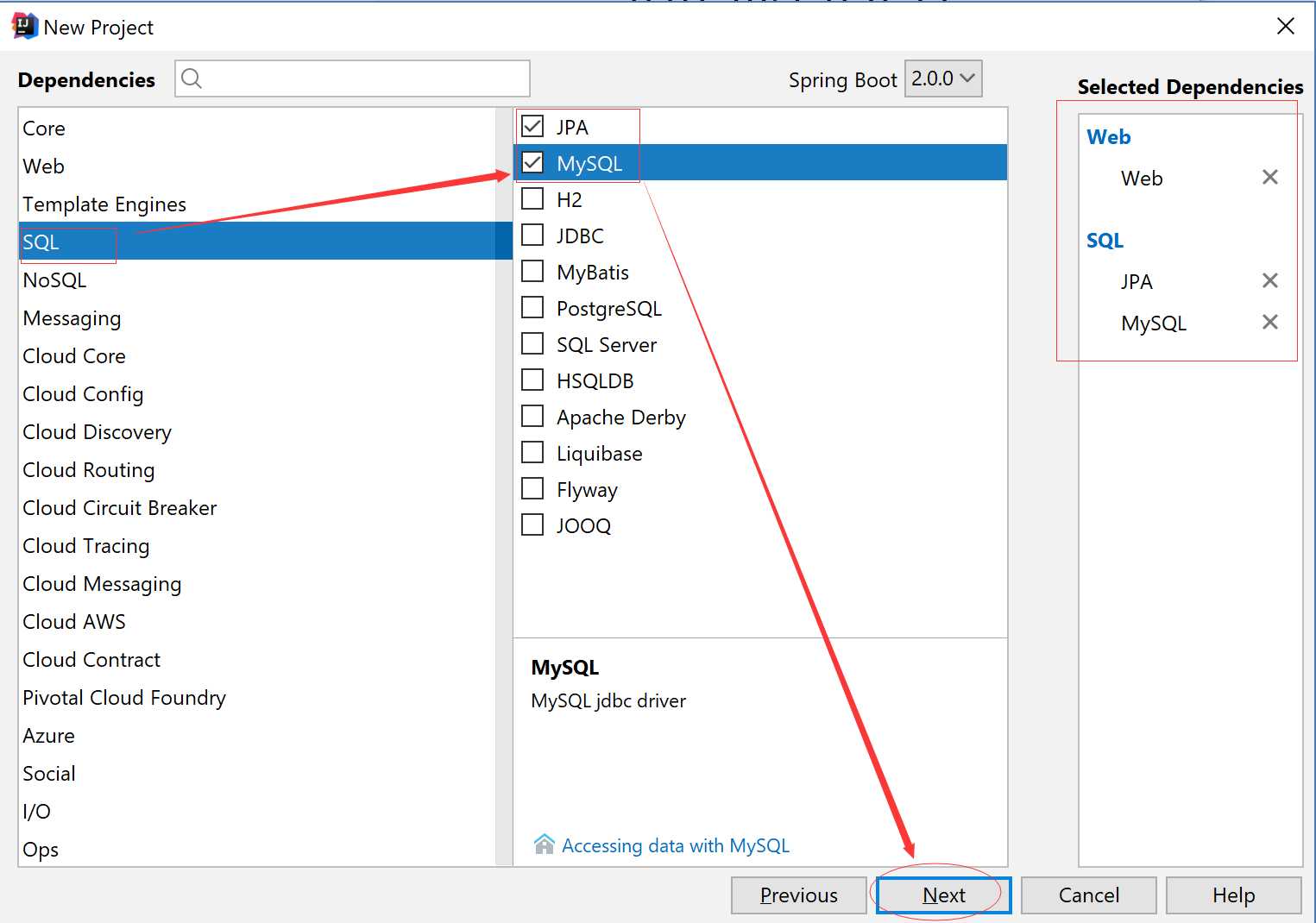Image resolution: width=1316 pixels, height=923 pixels.
Task: Enable the H2 dependency checkbox
Action: pos(532,198)
